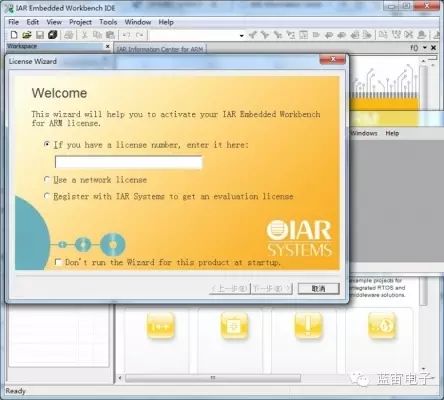Click the New Document toolbar icon
444x400 pixels.
pyautogui.click(x=14, y=35)
